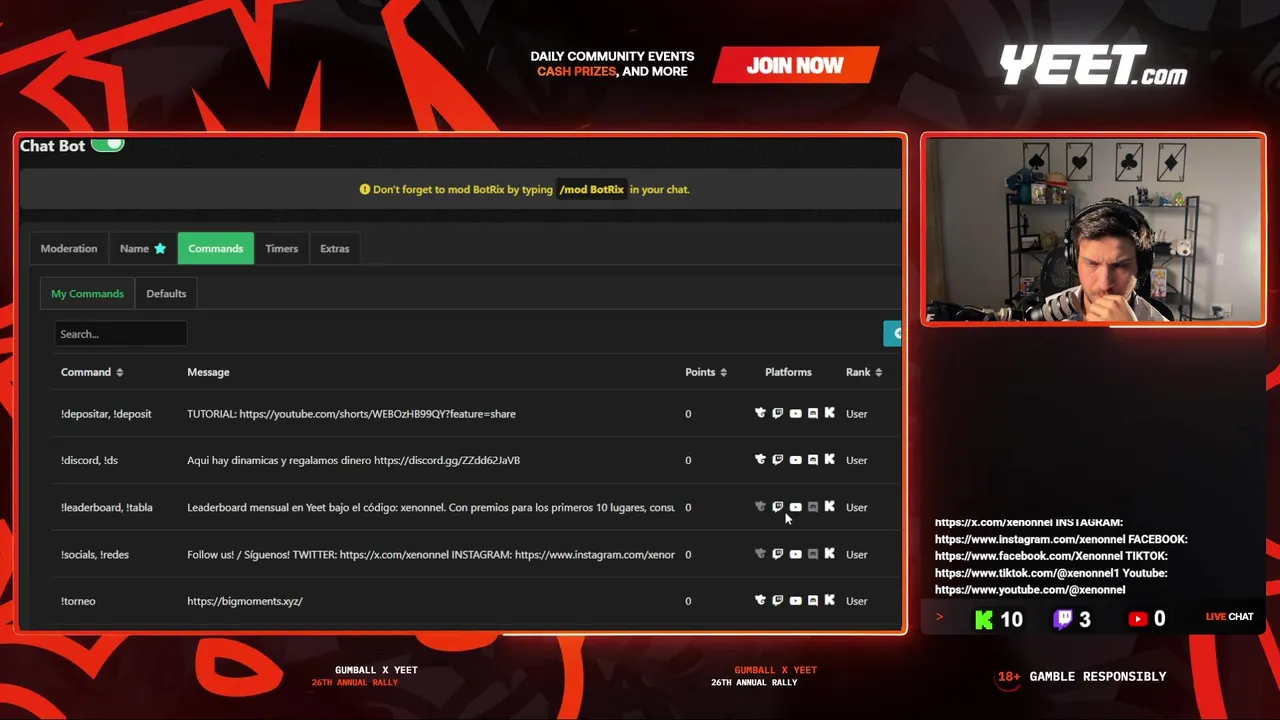Open the Moderation tab

(x=69, y=248)
